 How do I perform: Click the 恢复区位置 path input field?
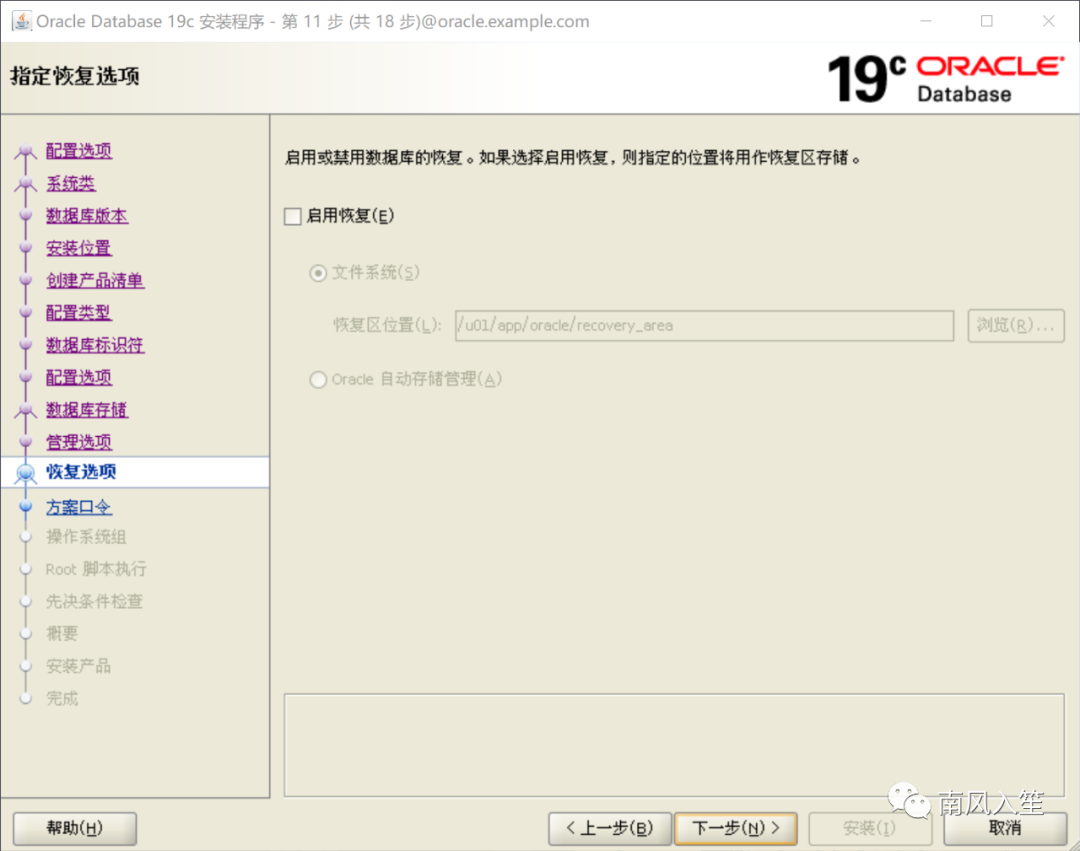pos(704,326)
